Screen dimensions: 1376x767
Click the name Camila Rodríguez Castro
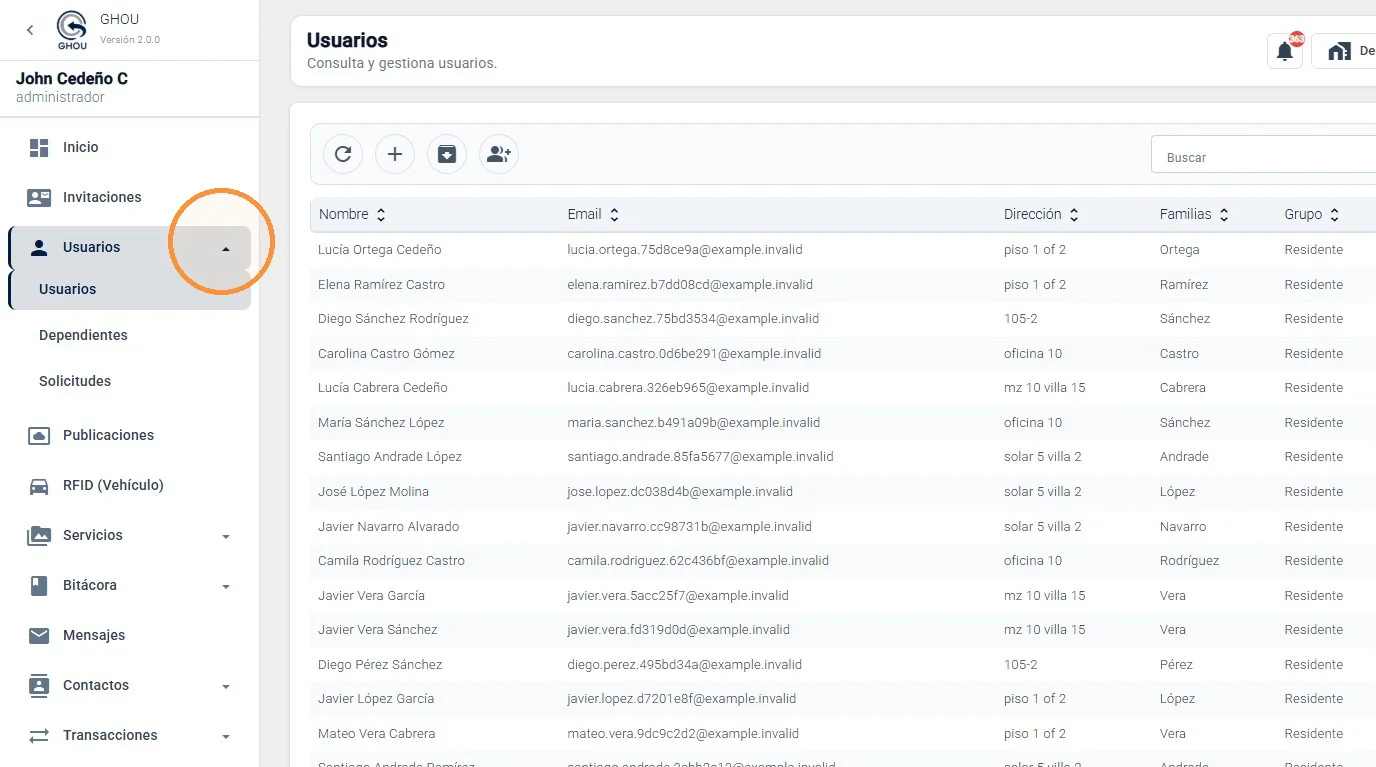pyautogui.click(x=391, y=560)
